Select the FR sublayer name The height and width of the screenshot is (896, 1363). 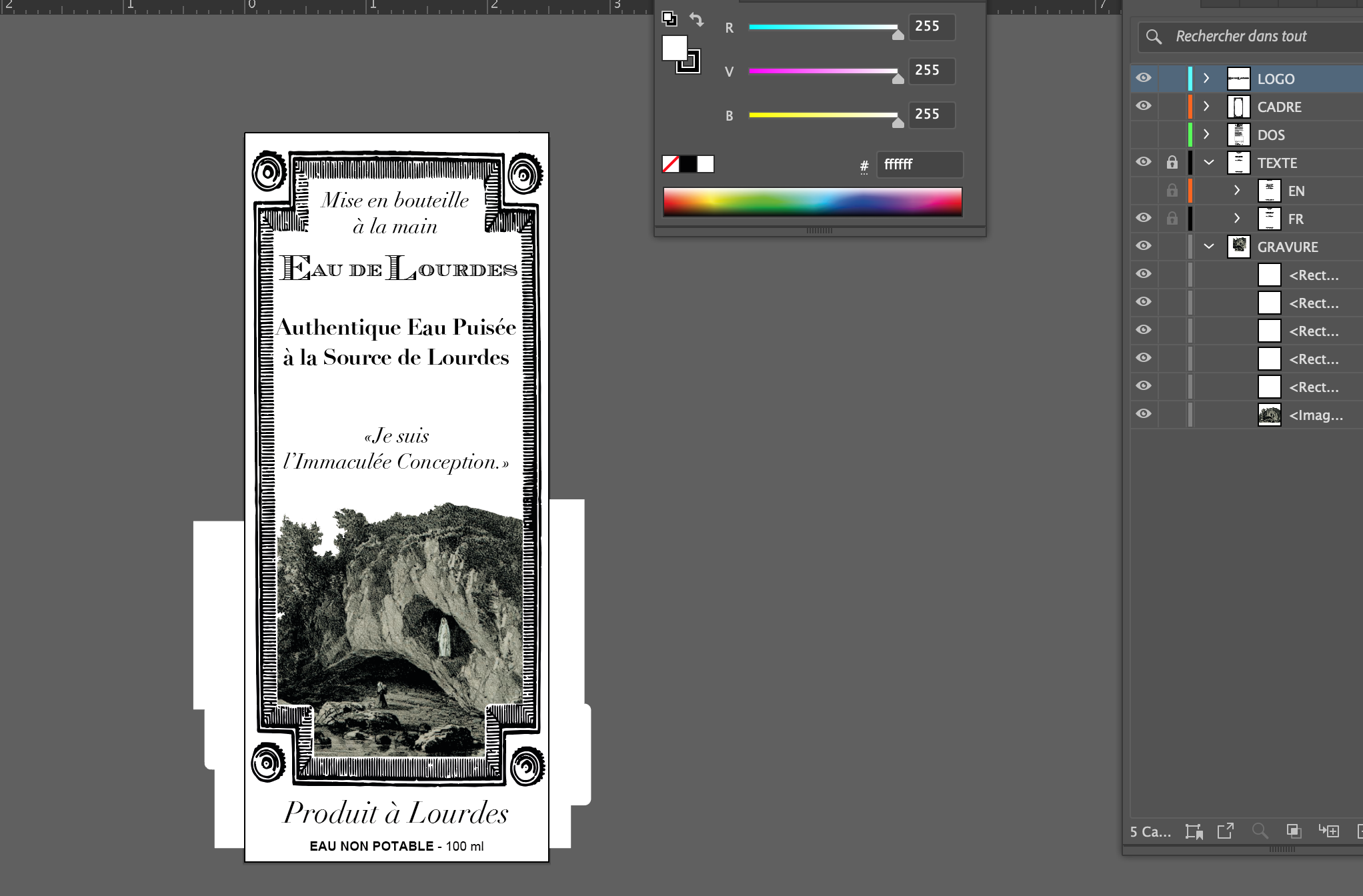point(1296,219)
